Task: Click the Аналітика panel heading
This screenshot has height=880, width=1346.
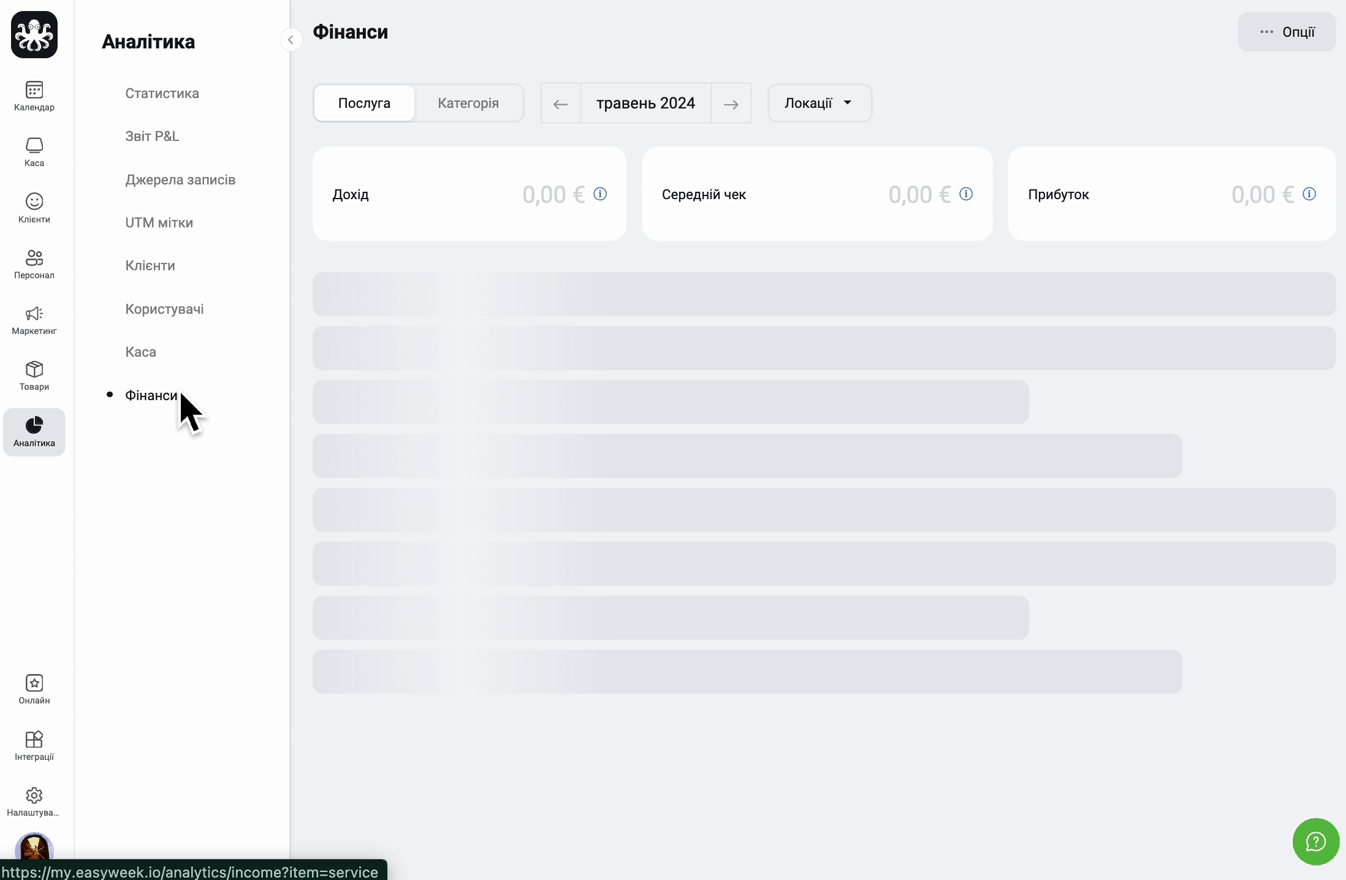Action: pyautogui.click(x=148, y=42)
